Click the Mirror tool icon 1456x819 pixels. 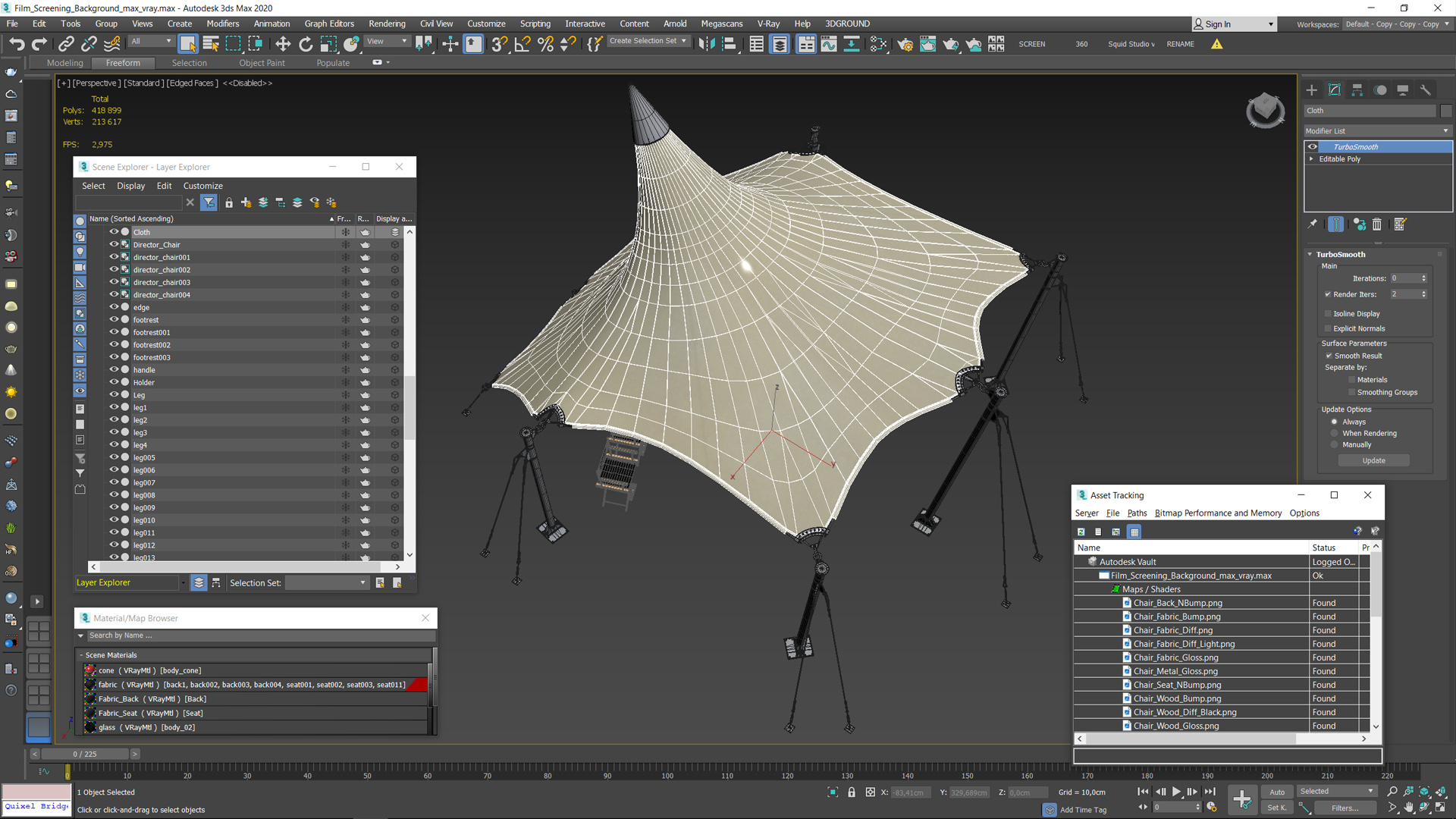706,44
